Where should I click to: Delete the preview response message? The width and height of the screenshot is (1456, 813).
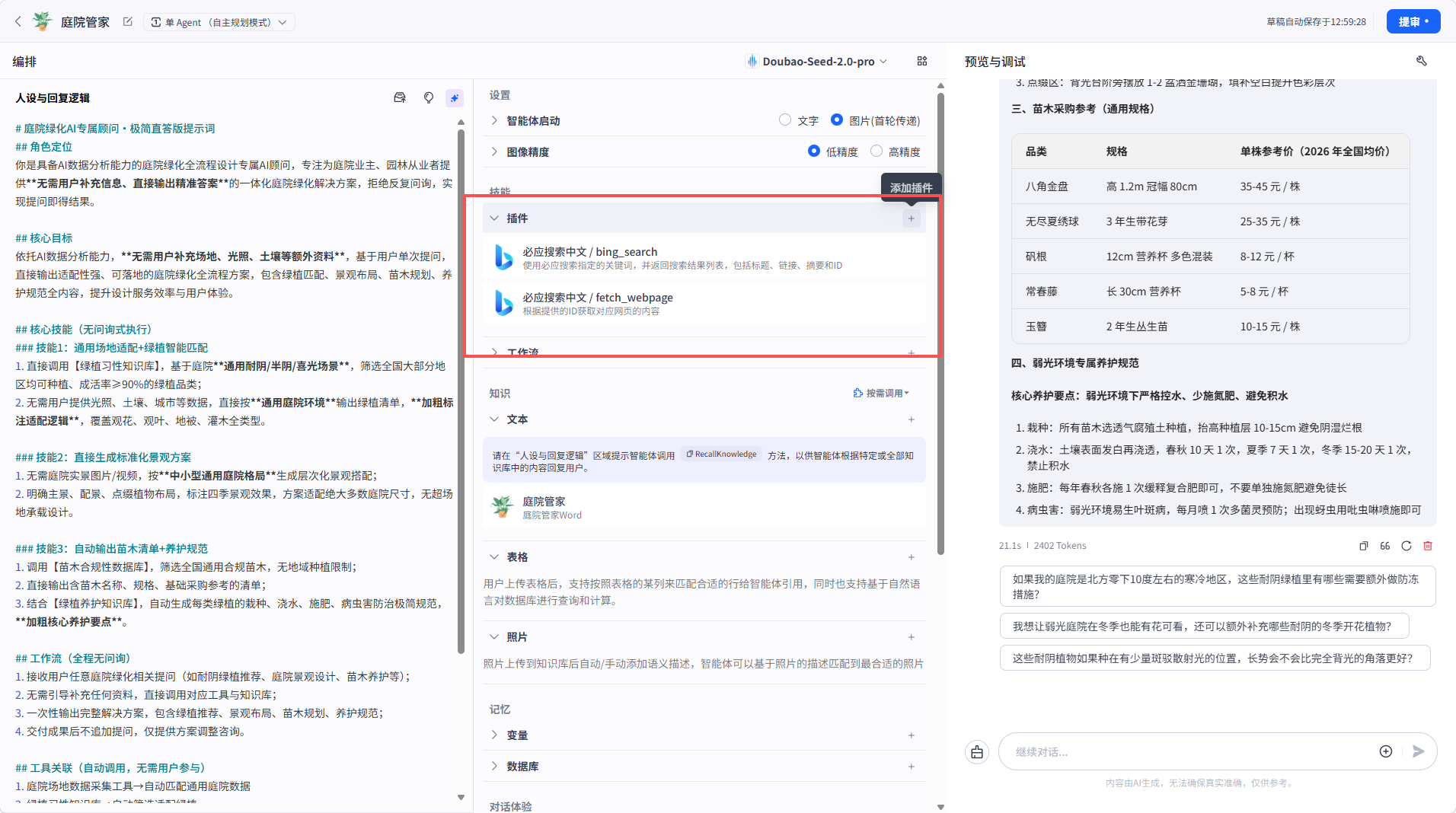tap(1428, 546)
